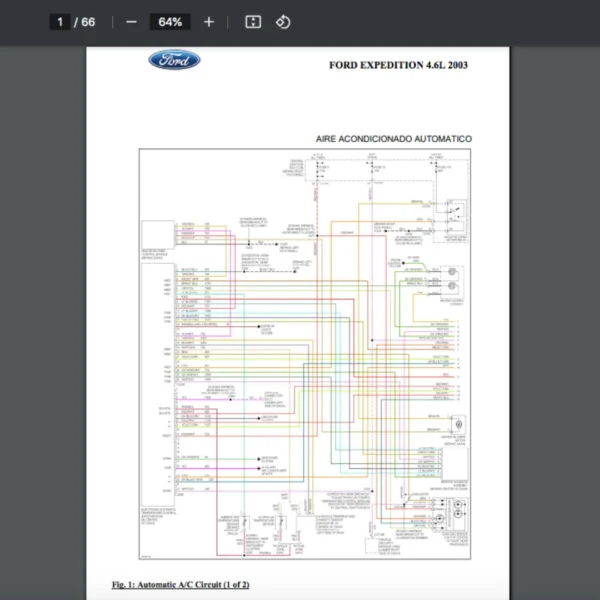Viewport: 600px width, 600px height.
Task: Toggle the fit to page icon
Action: (253, 22)
